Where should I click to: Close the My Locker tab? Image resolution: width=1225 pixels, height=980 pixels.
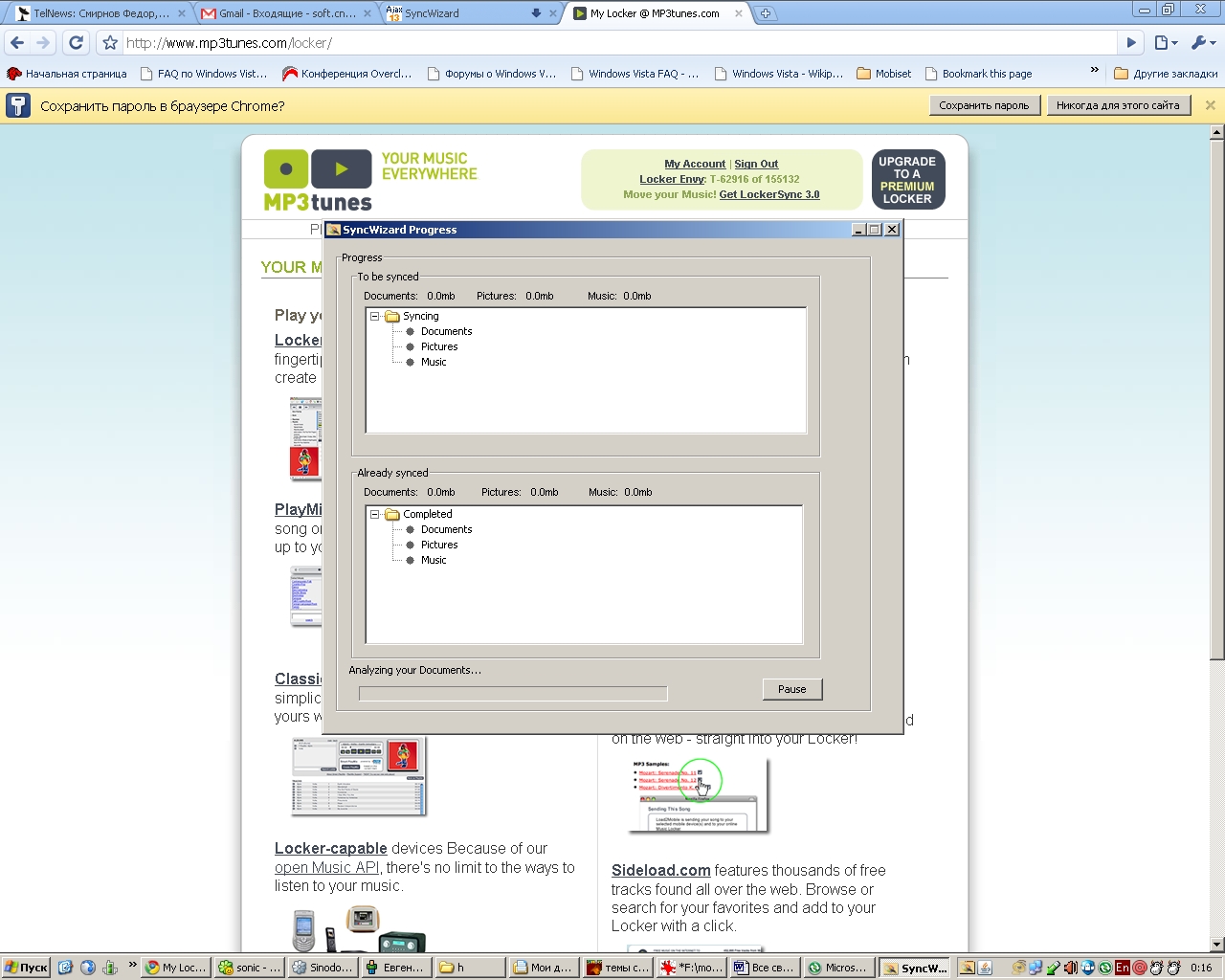coord(738,13)
